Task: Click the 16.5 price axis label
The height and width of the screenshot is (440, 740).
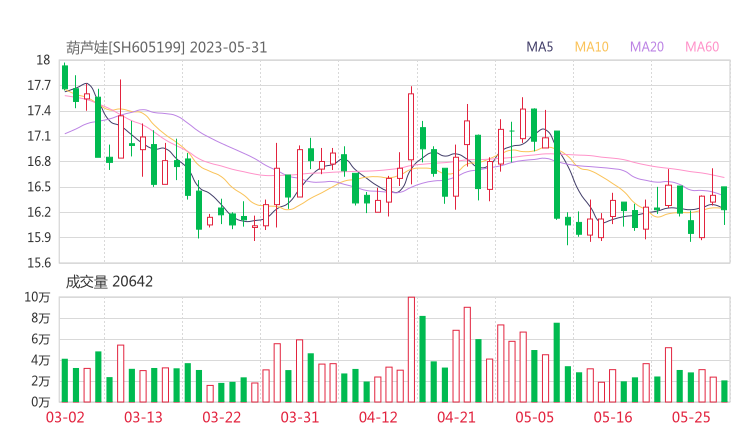Action: tap(39, 187)
